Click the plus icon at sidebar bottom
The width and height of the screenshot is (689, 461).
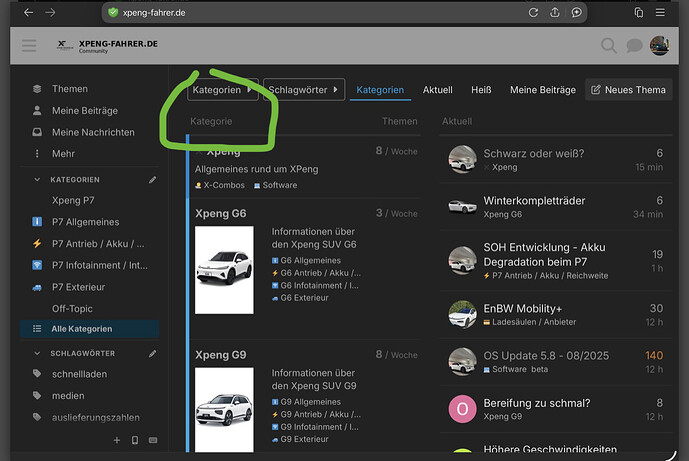coord(117,440)
